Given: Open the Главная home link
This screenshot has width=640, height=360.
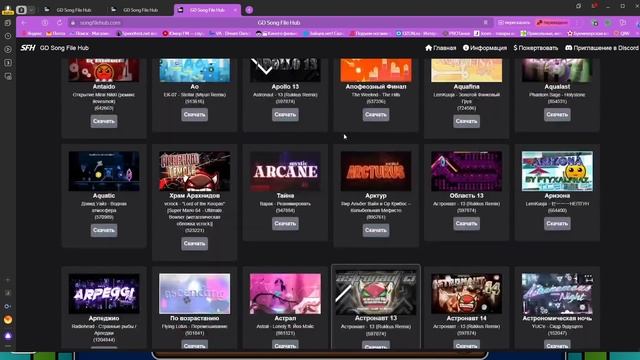Looking at the screenshot, I should click(x=440, y=48).
